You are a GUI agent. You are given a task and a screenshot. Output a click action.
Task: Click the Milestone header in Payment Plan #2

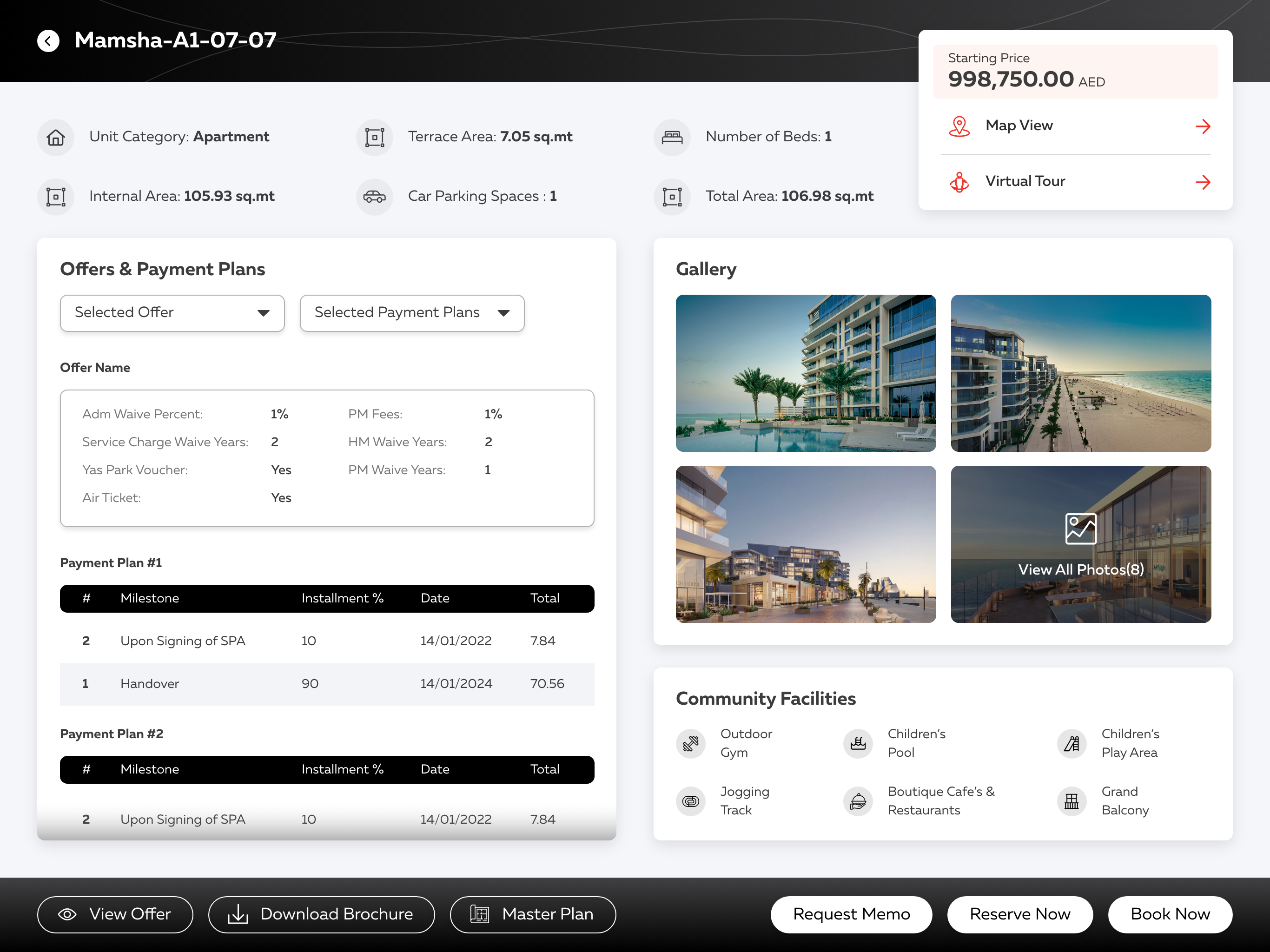click(x=150, y=769)
